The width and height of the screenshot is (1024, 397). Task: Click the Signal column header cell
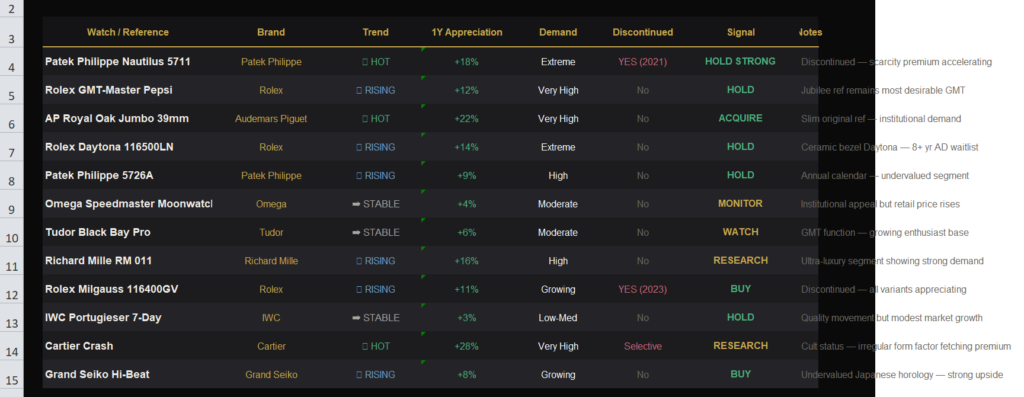tap(741, 32)
